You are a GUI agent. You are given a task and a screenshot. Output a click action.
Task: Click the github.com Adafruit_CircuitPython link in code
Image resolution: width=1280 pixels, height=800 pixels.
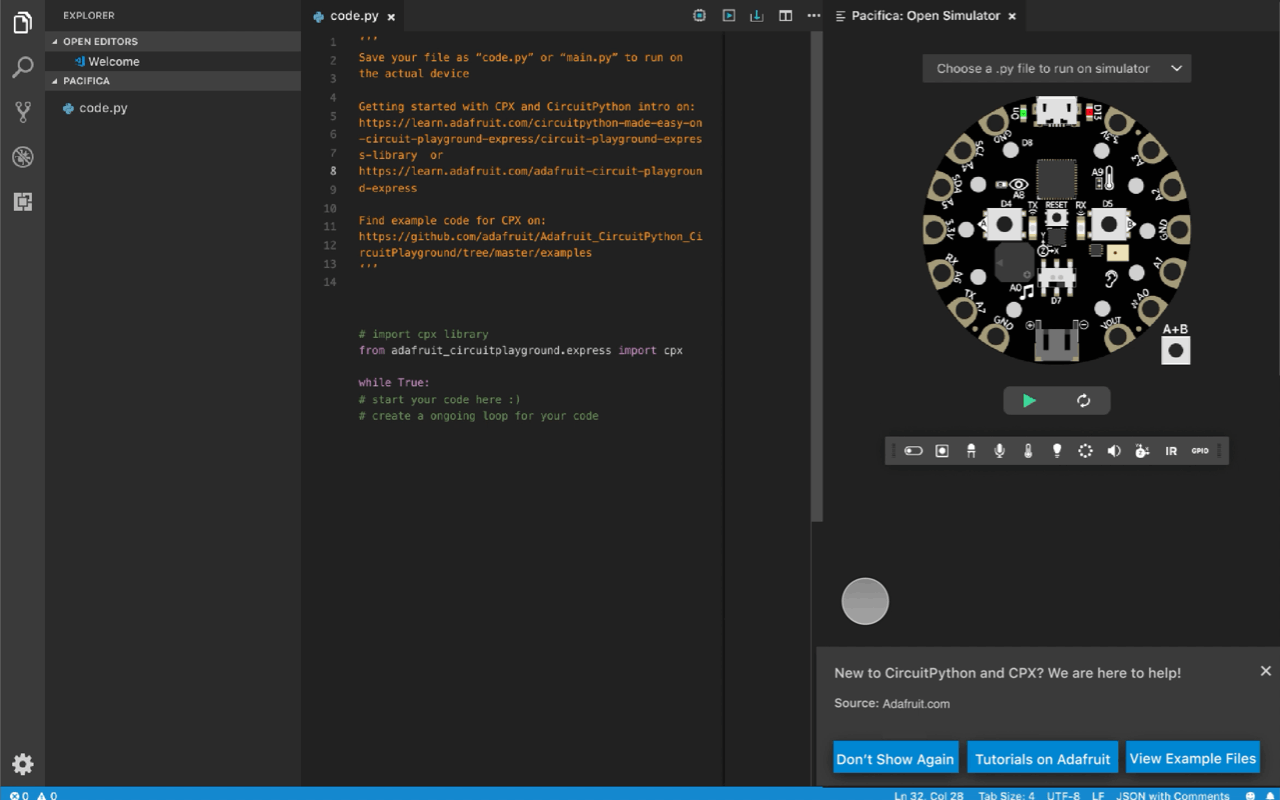[x=530, y=245]
